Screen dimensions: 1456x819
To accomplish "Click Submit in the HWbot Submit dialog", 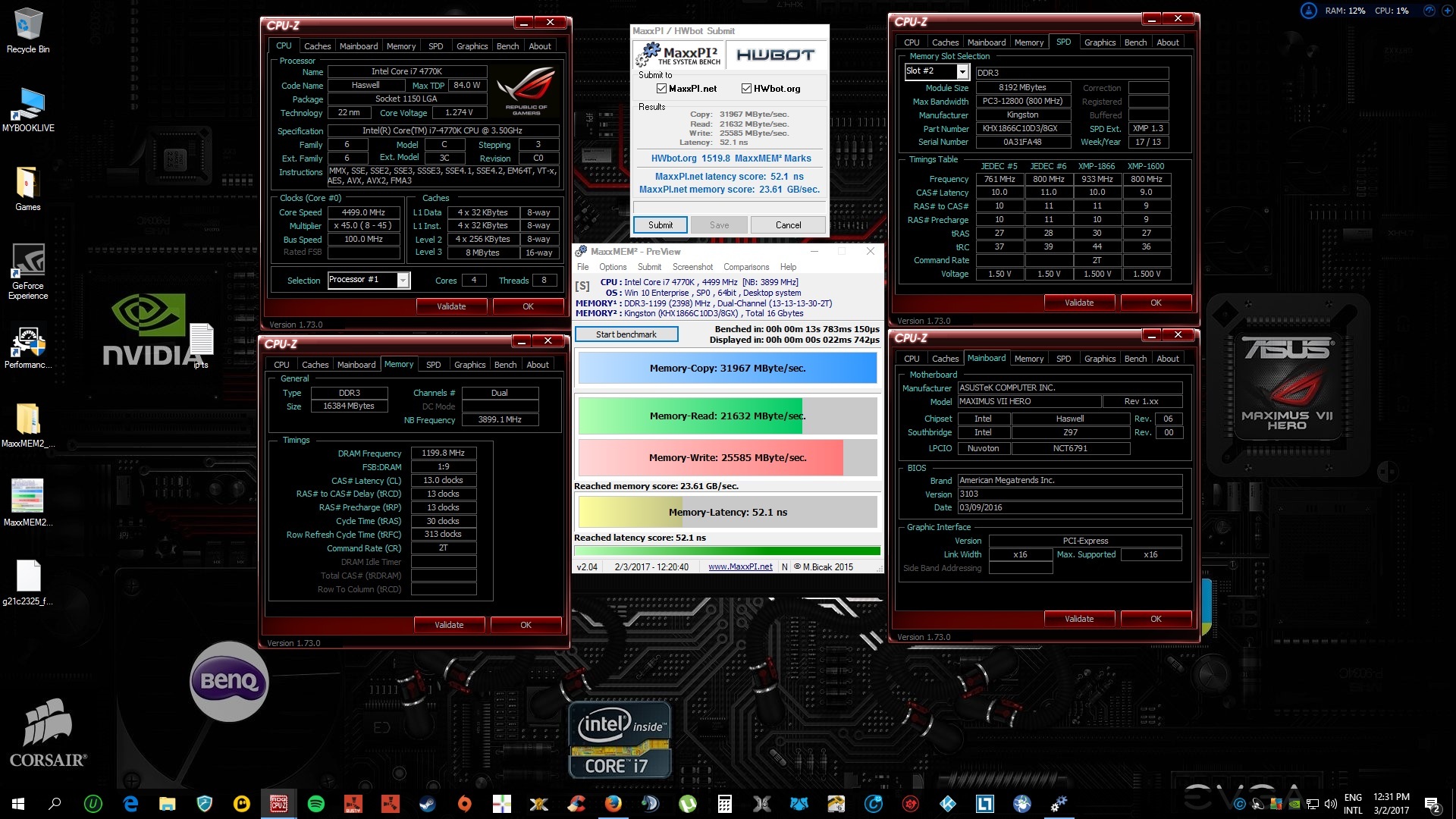I will pyautogui.click(x=661, y=225).
